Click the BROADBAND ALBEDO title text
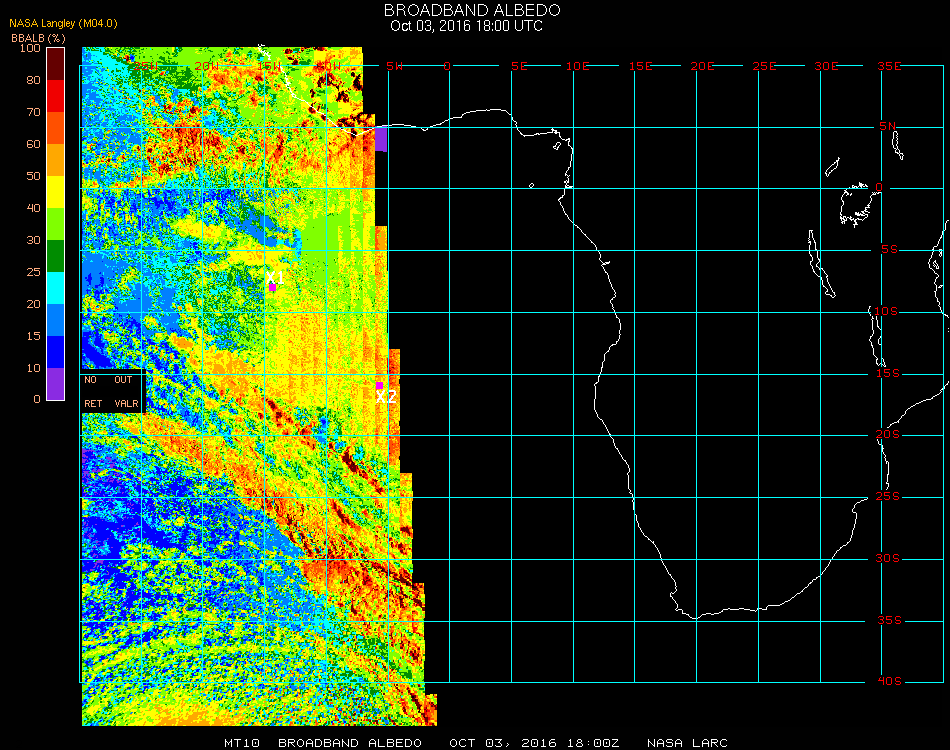 pyautogui.click(x=472, y=10)
